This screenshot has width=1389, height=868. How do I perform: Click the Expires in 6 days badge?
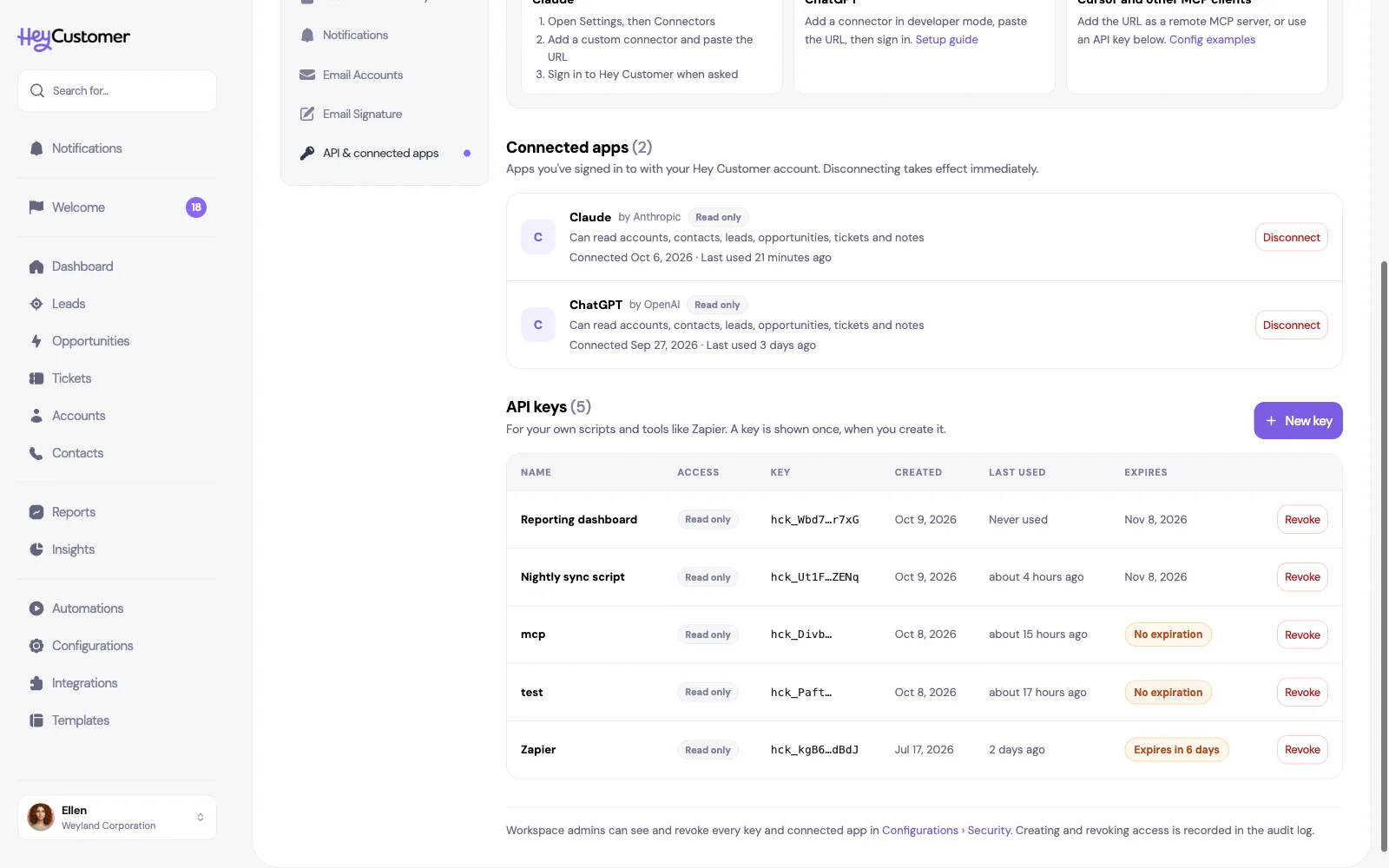coord(1176,750)
